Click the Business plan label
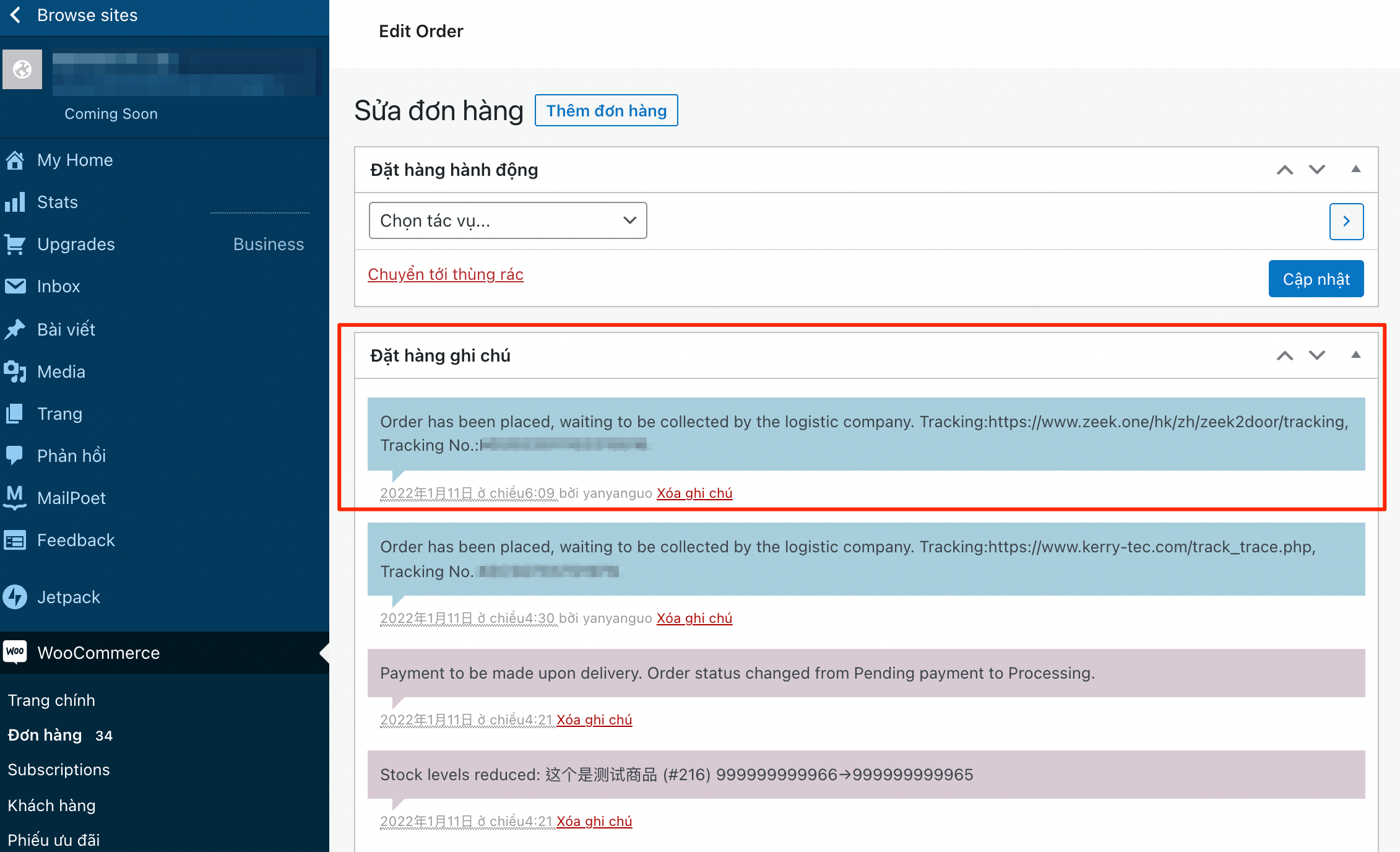The height and width of the screenshot is (852, 1400). pyautogui.click(x=269, y=244)
